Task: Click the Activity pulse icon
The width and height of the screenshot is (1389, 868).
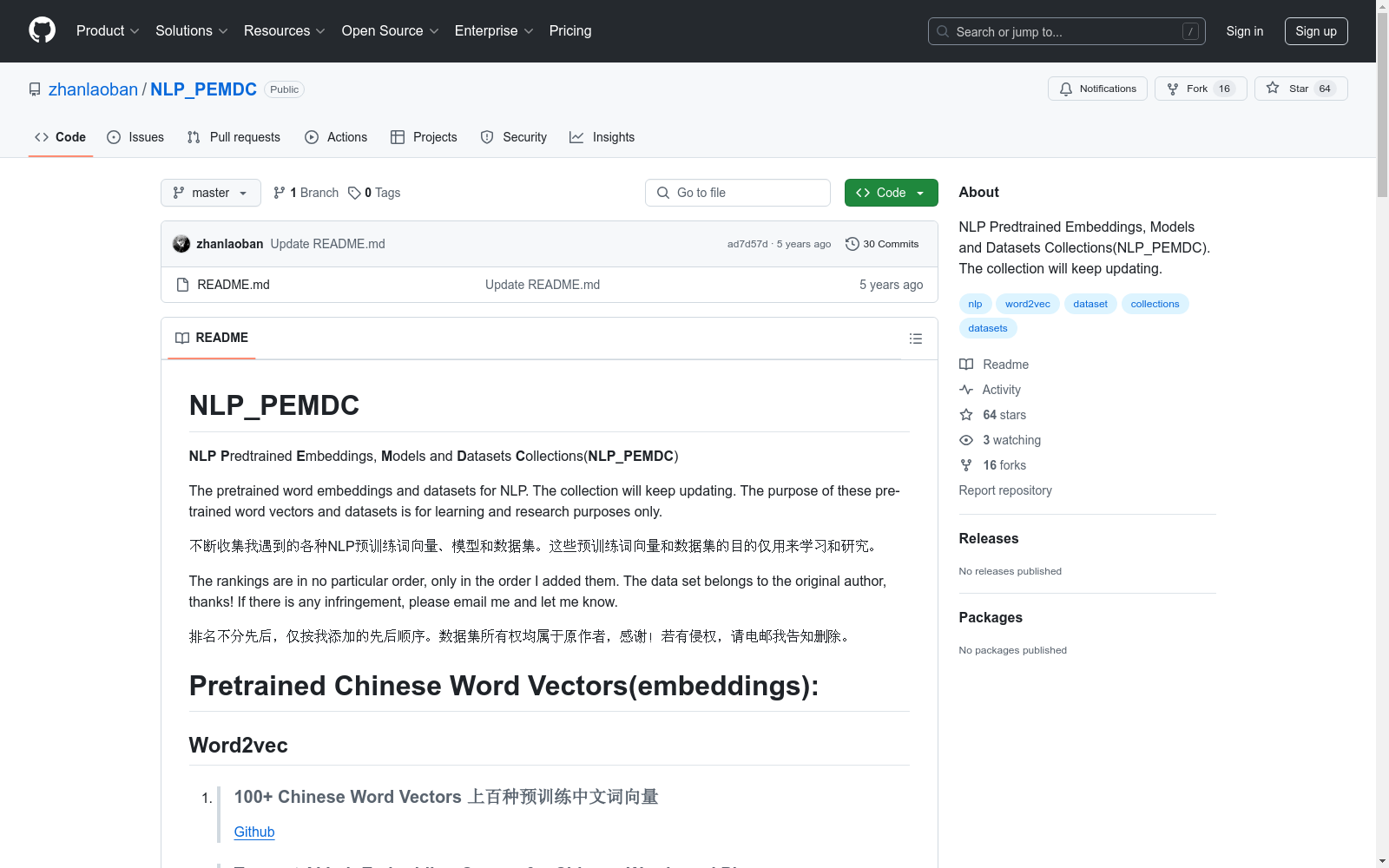Action: [x=966, y=390]
